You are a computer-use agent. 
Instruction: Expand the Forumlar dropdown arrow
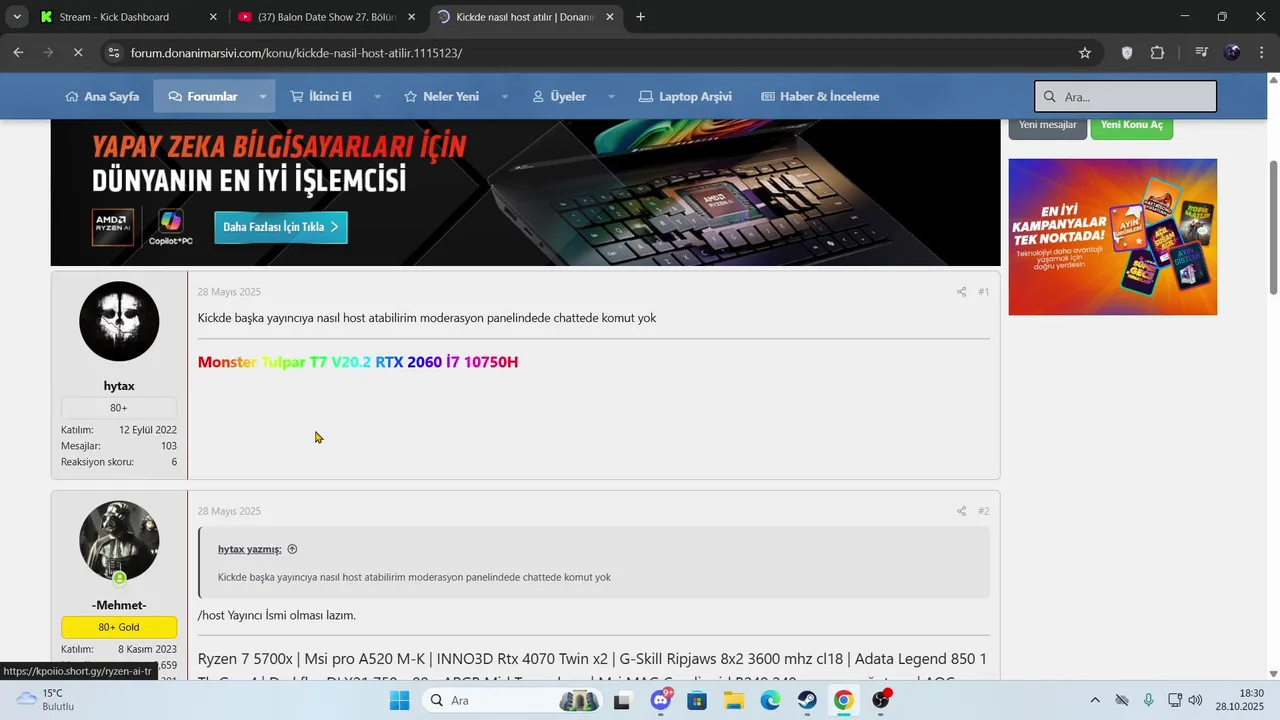pos(262,97)
